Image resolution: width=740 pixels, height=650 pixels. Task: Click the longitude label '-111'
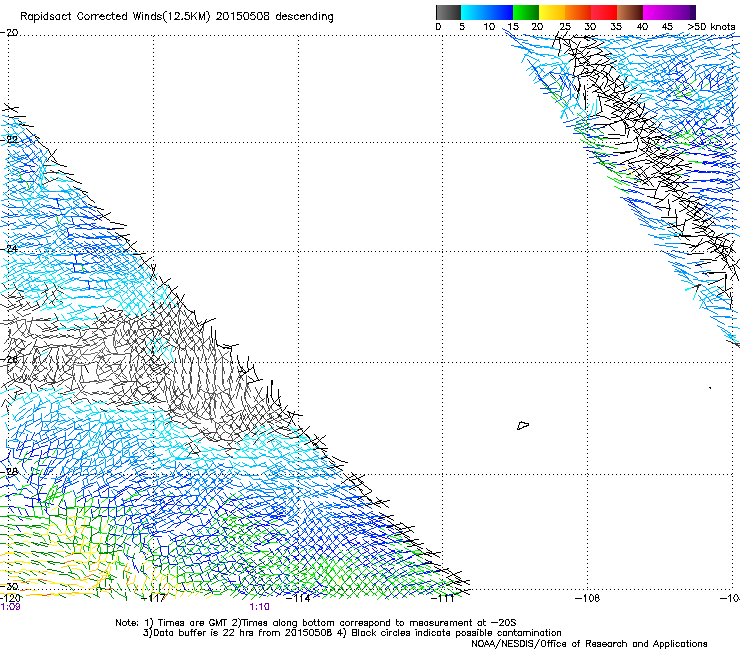pos(443,598)
